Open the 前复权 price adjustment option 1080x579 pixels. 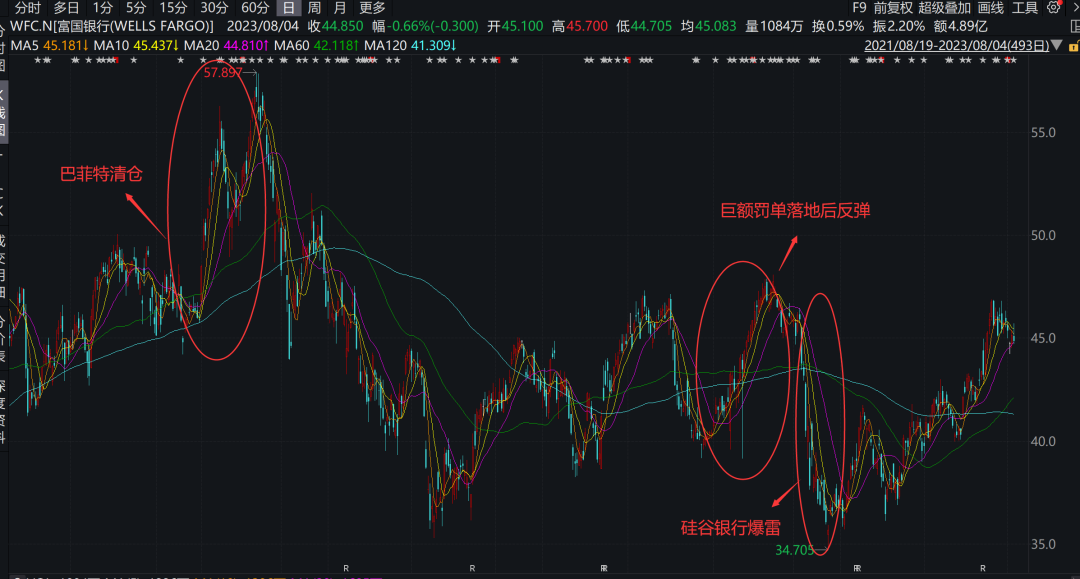pos(893,8)
